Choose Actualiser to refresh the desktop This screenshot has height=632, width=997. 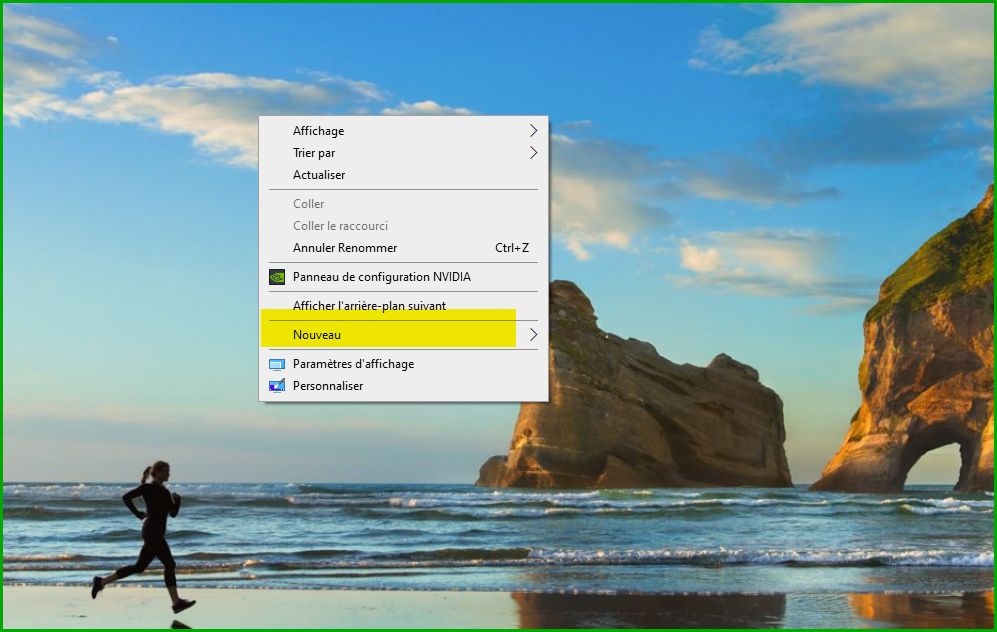tap(319, 175)
